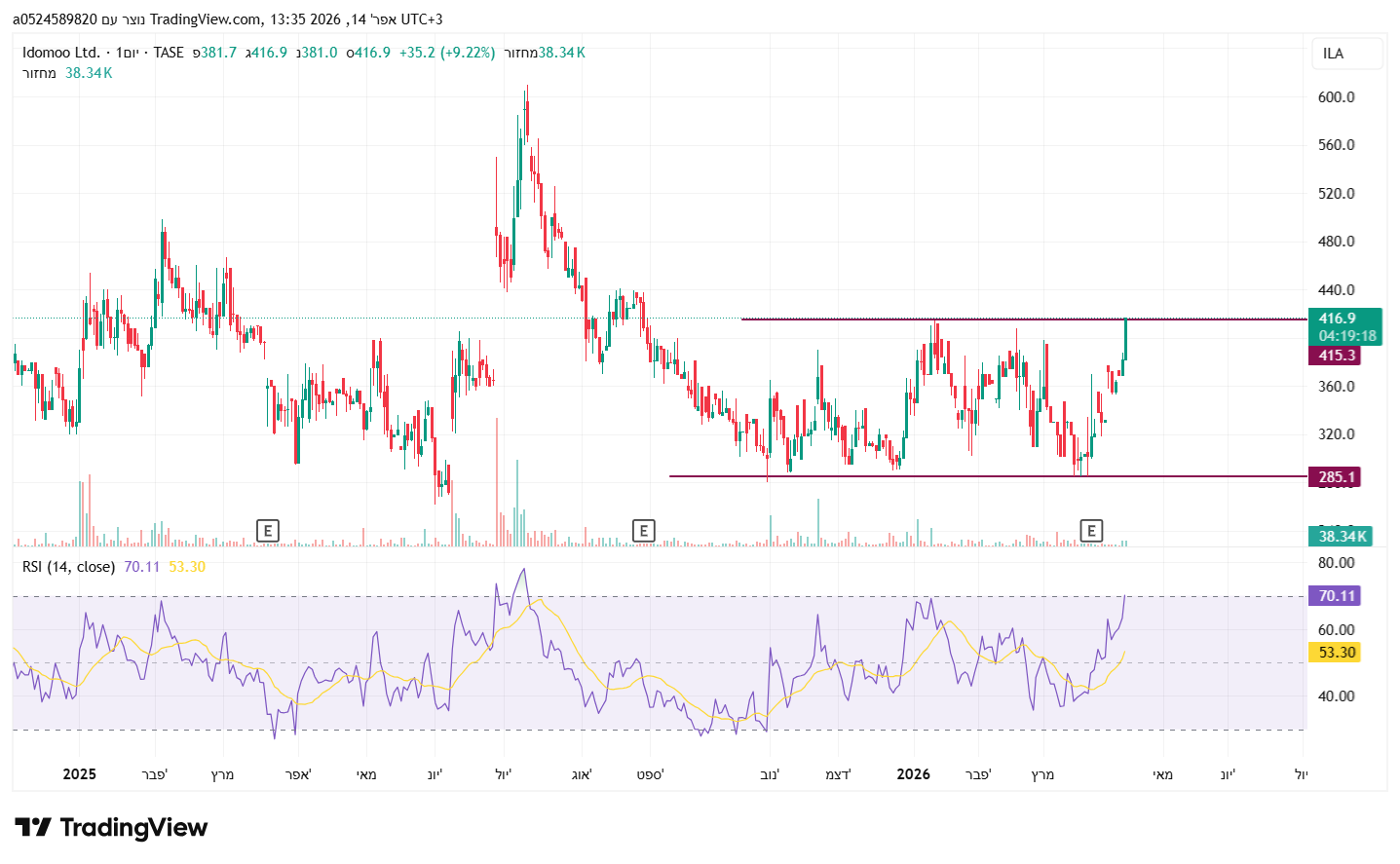Click the low price value 381.0 in header
Image resolution: width=1400 pixels, height=864 pixels.
point(320,53)
